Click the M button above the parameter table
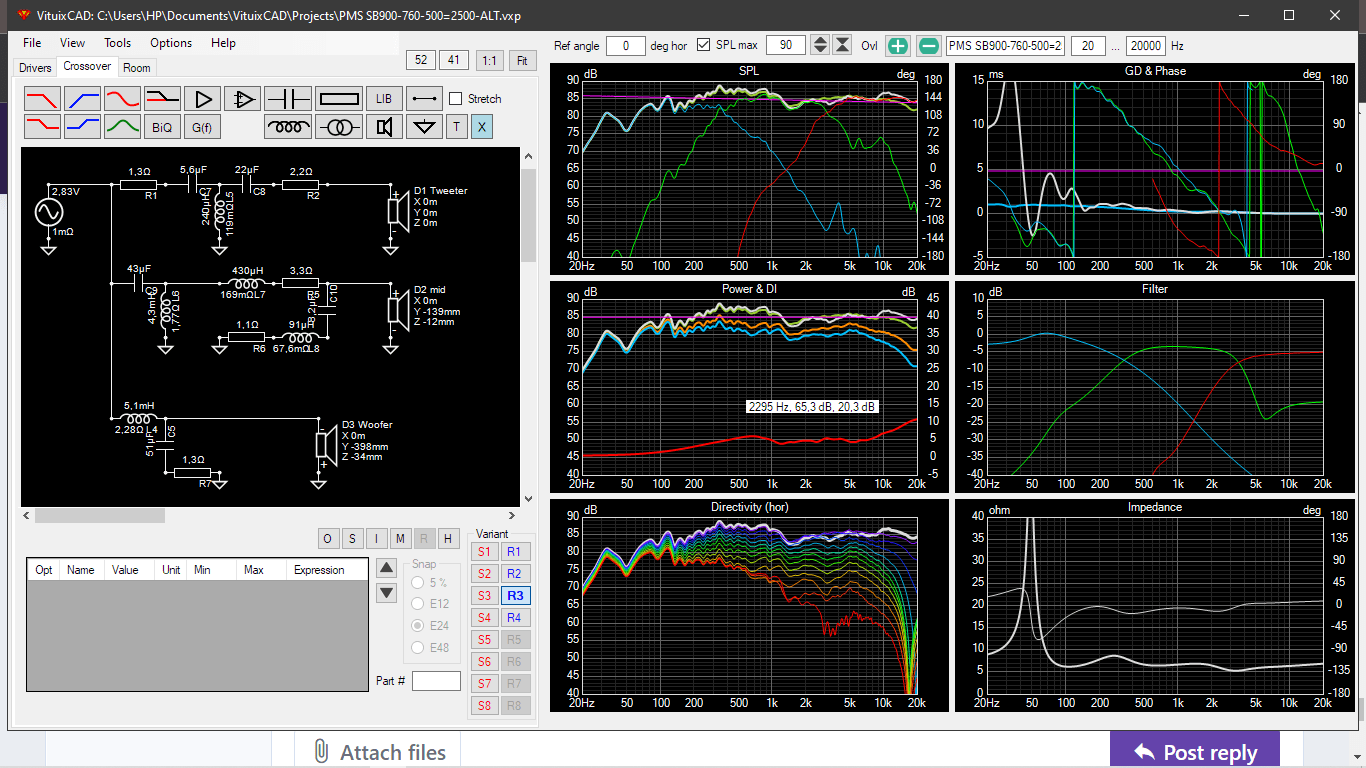 pos(400,539)
